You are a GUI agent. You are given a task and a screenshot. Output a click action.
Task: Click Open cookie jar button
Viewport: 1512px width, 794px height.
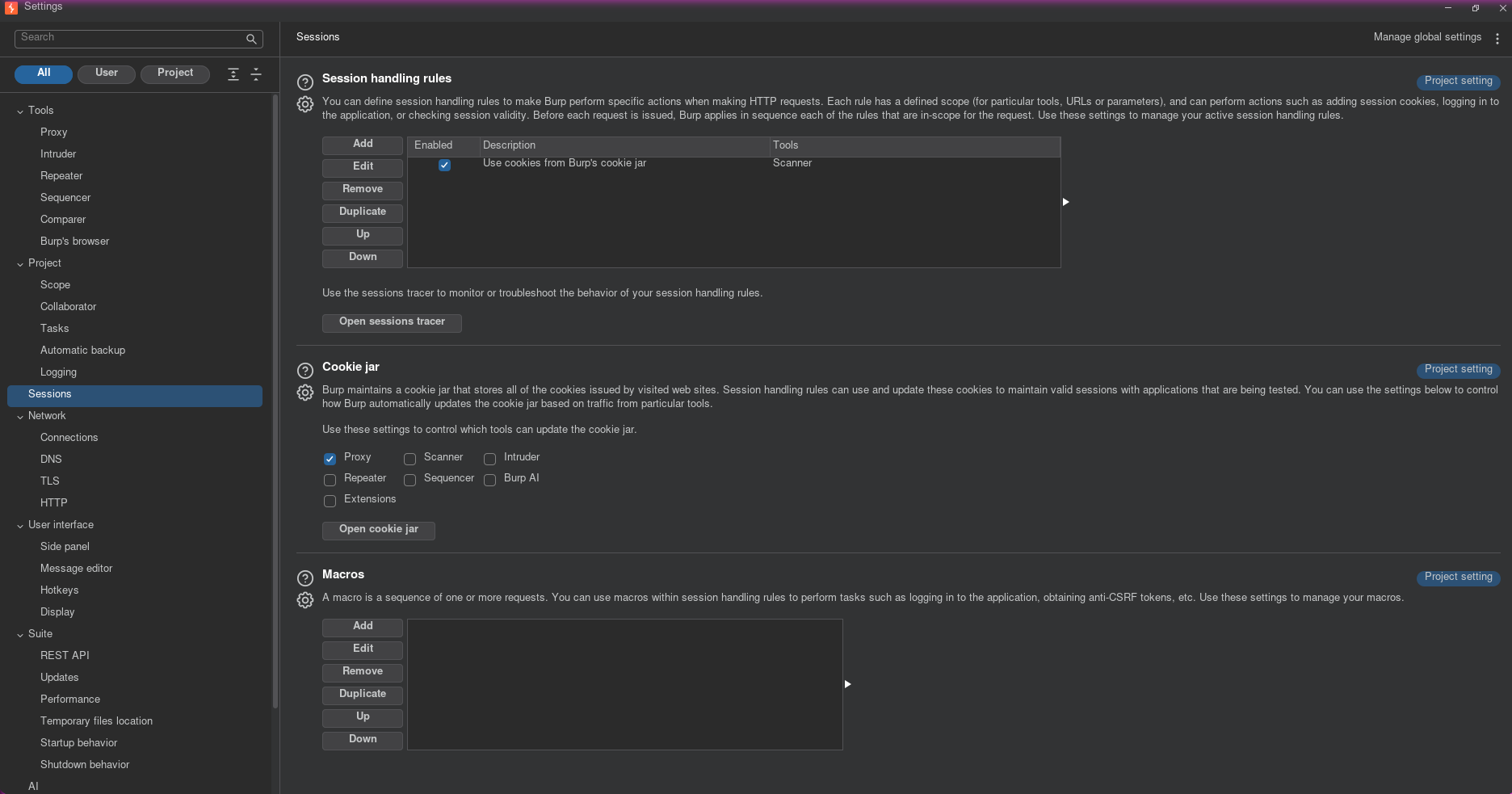coord(379,530)
